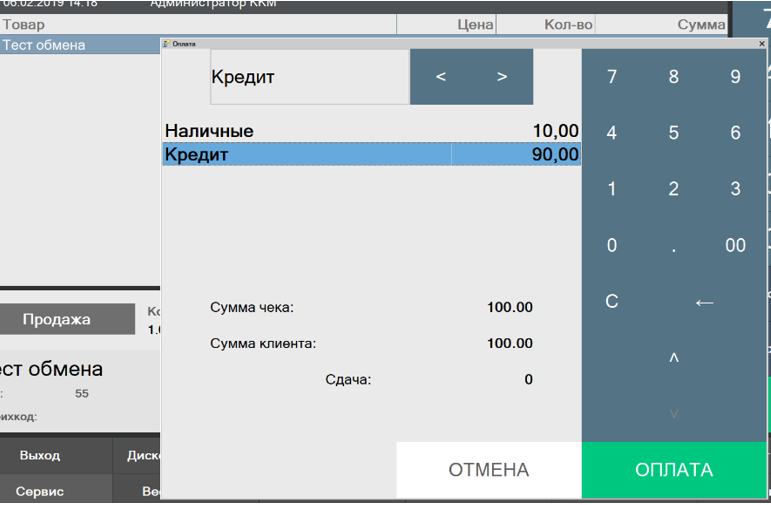This screenshot has height=505, width=771.
Task: Select the Наличные payment row
Action: 371,131
